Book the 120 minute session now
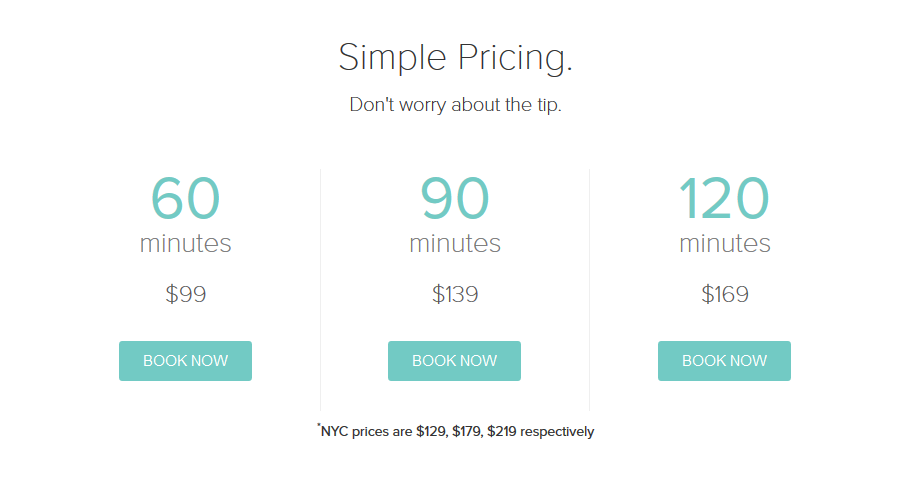 click(x=724, y=361)
